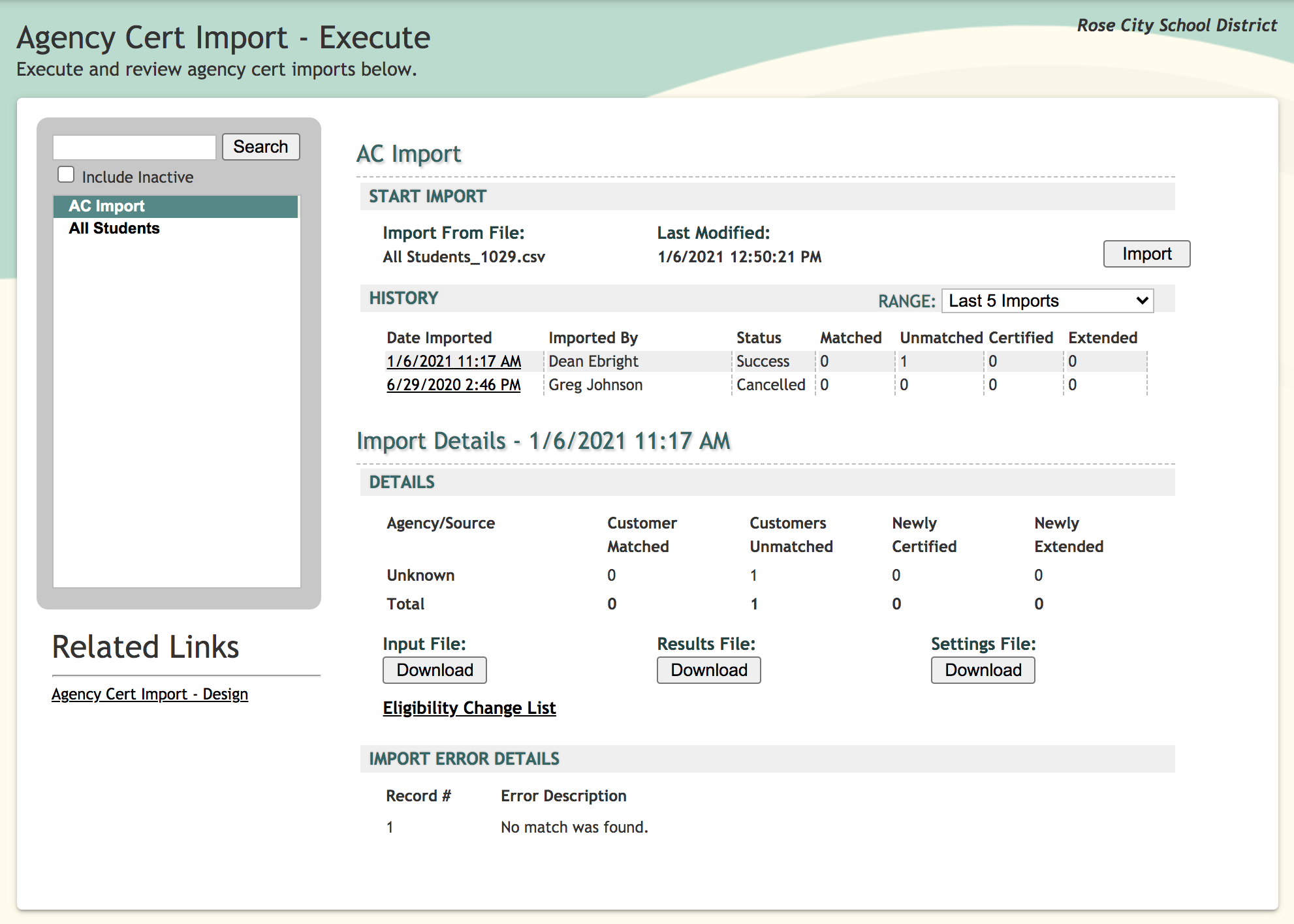Click the Status column header
This screenshot has width=1294, height=924.
click(759, 338)
